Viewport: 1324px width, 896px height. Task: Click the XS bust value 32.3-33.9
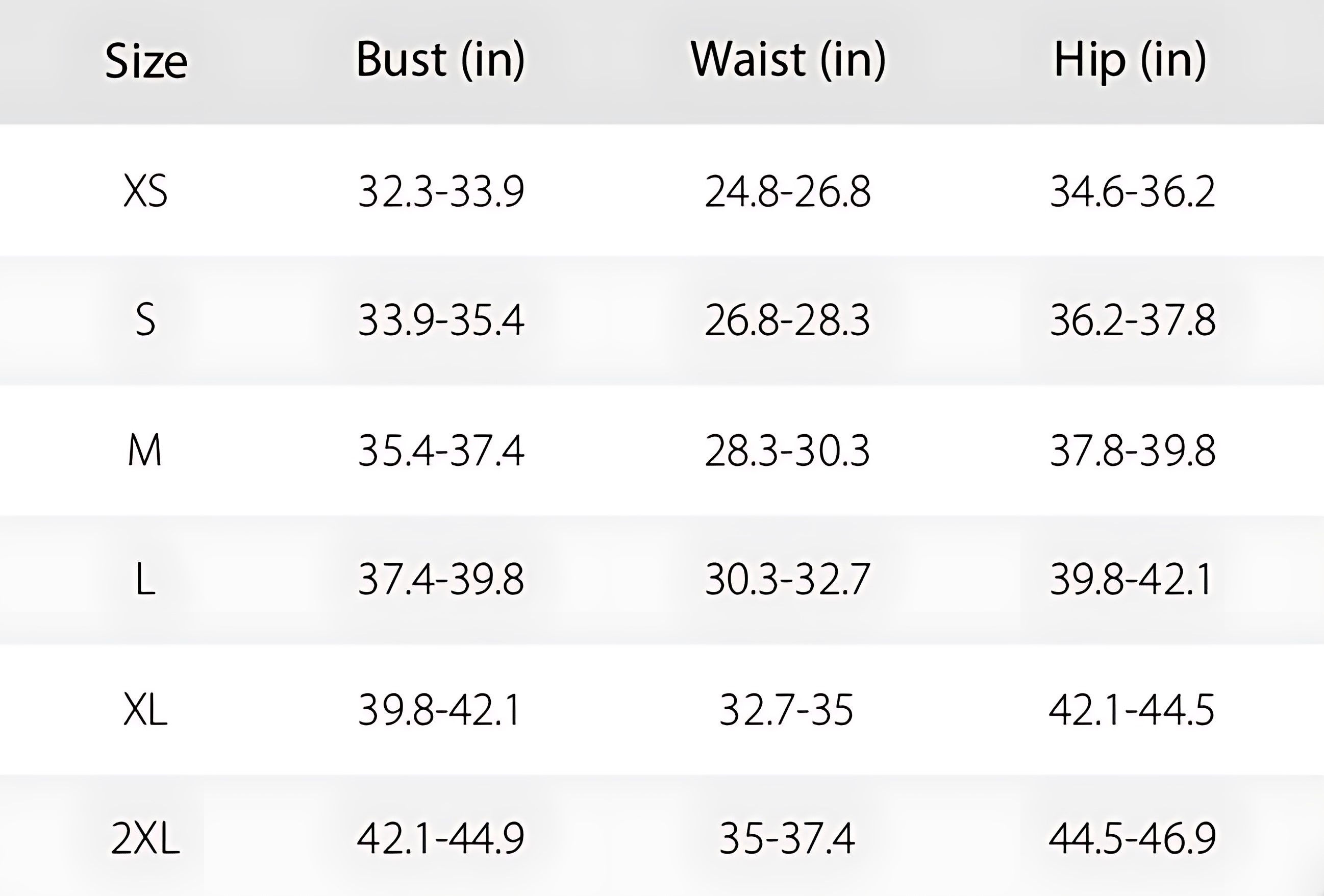click(x=441, y=191)
